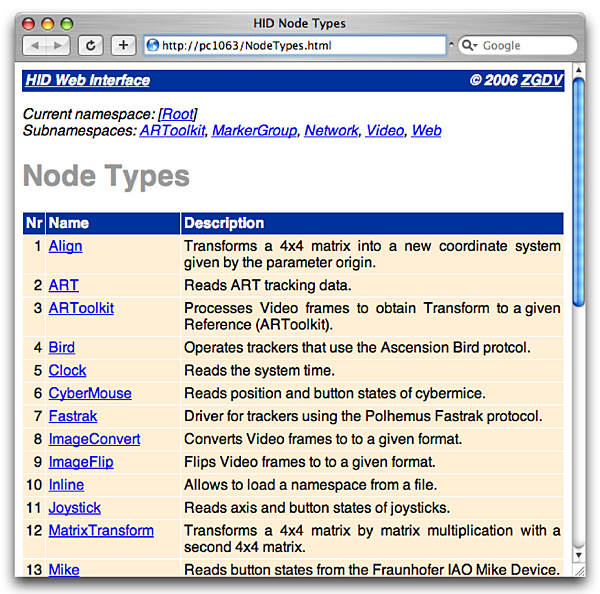
Task: Open the ARToolkit subnamespace link
Action: point(172,131)
